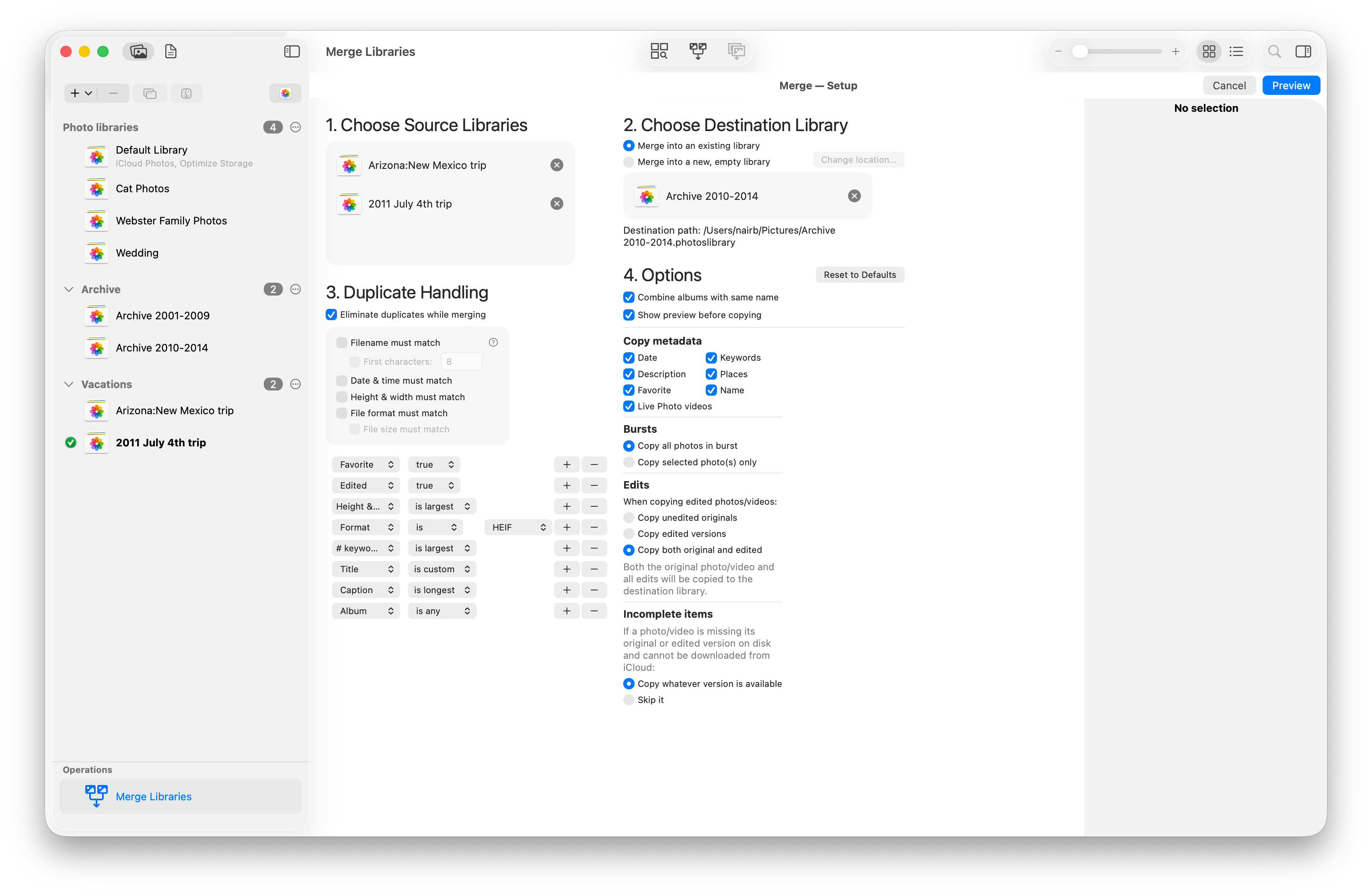1372x896 pixels.
Task: Toggle the right inspector panel icon
Action: (x=1303, y=52)
